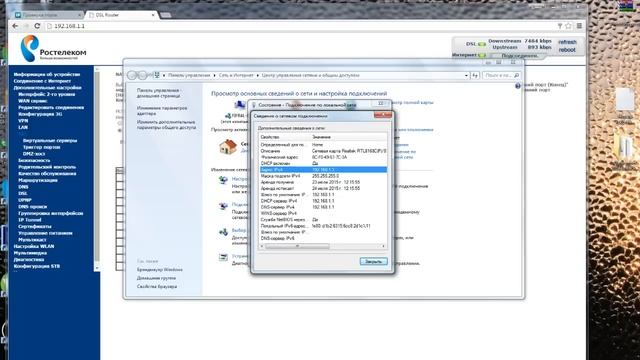This screenshot has width=640, height=360.
Task: Click the browser back arrow
Action: tap(15, 26)
